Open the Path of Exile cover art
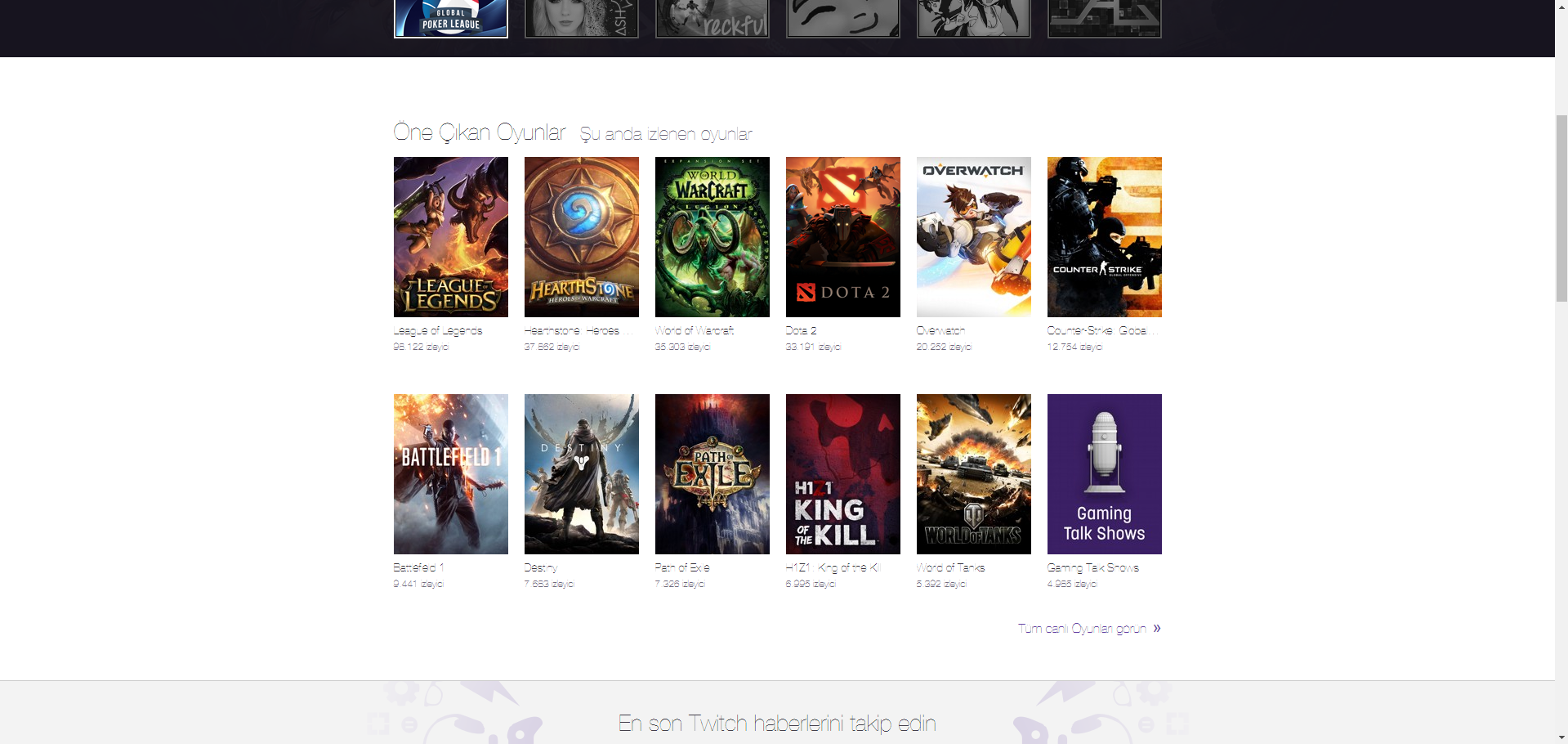 point(712,474)
